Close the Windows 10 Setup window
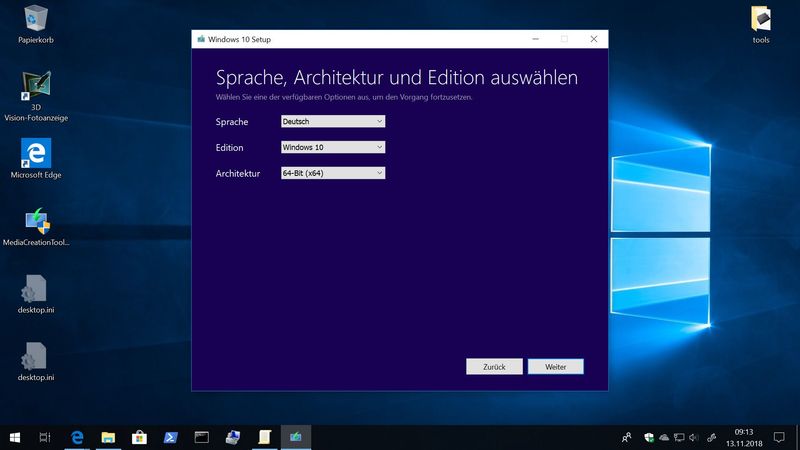Screen dimensions: 800x450 pyautogui.click(x=593, y=39)
